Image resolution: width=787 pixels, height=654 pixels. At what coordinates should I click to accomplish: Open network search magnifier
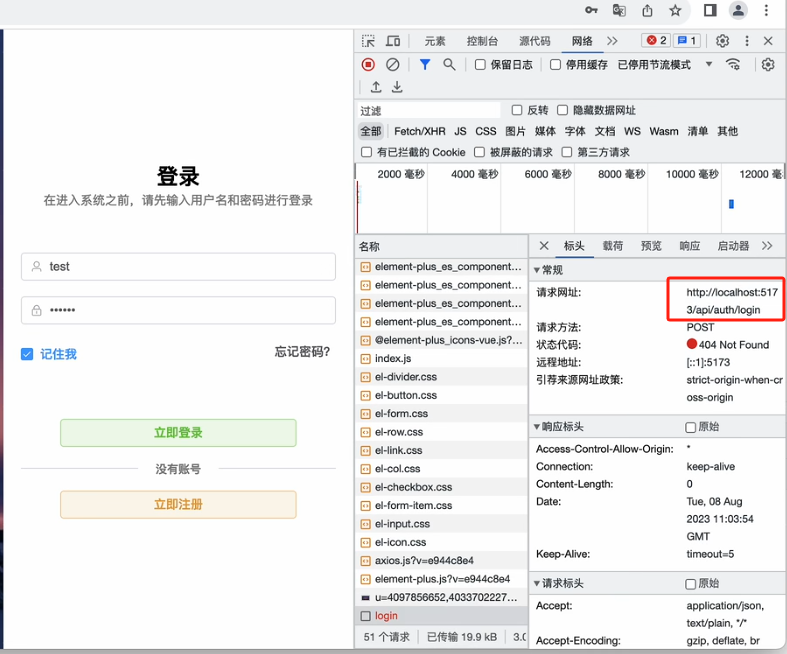[x=449, y=64]
